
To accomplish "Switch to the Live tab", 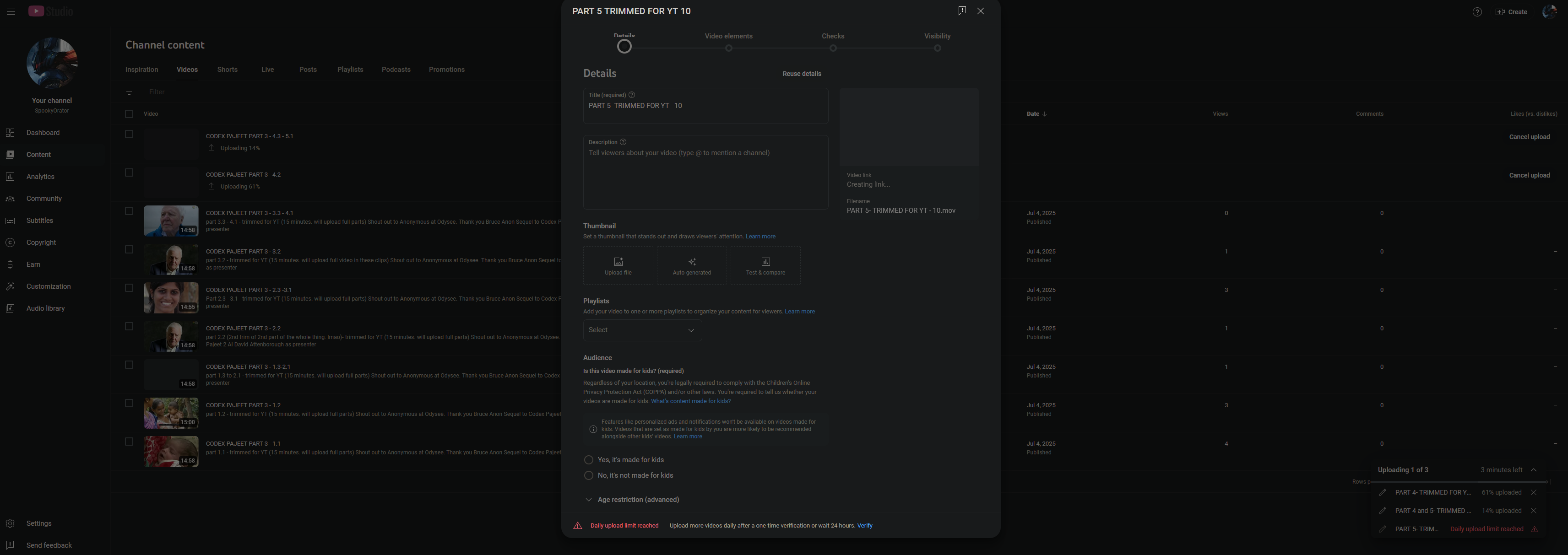I will pos(268,70).
